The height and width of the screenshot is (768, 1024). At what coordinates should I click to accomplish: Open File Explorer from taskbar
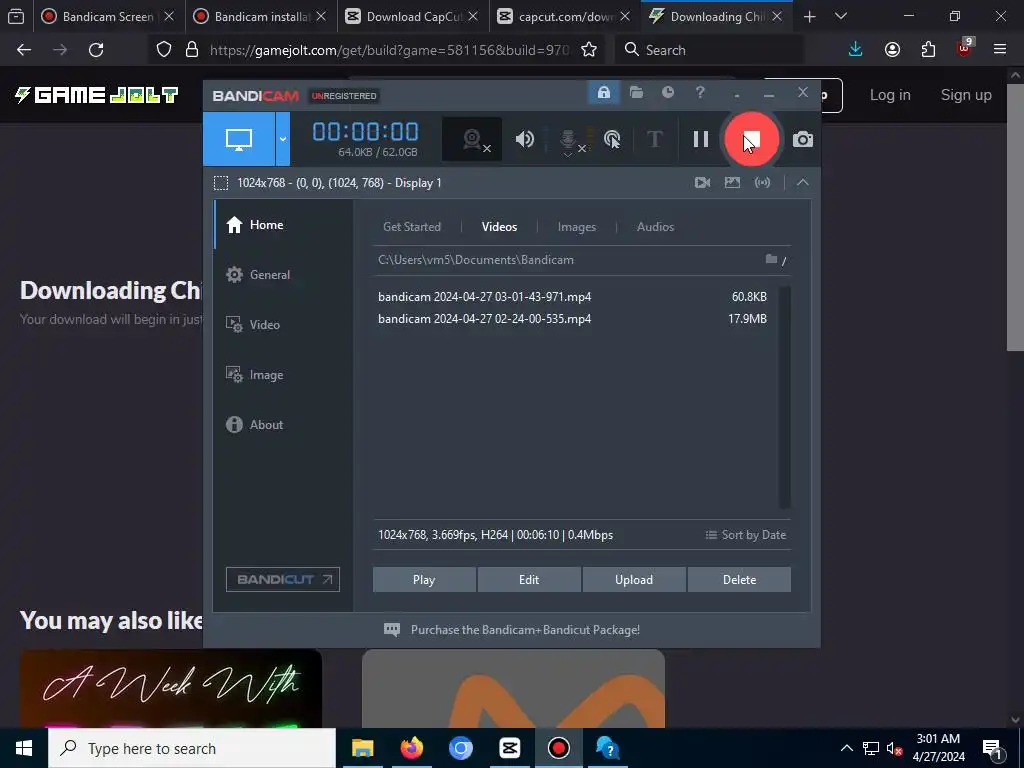(x=362, y=748)
